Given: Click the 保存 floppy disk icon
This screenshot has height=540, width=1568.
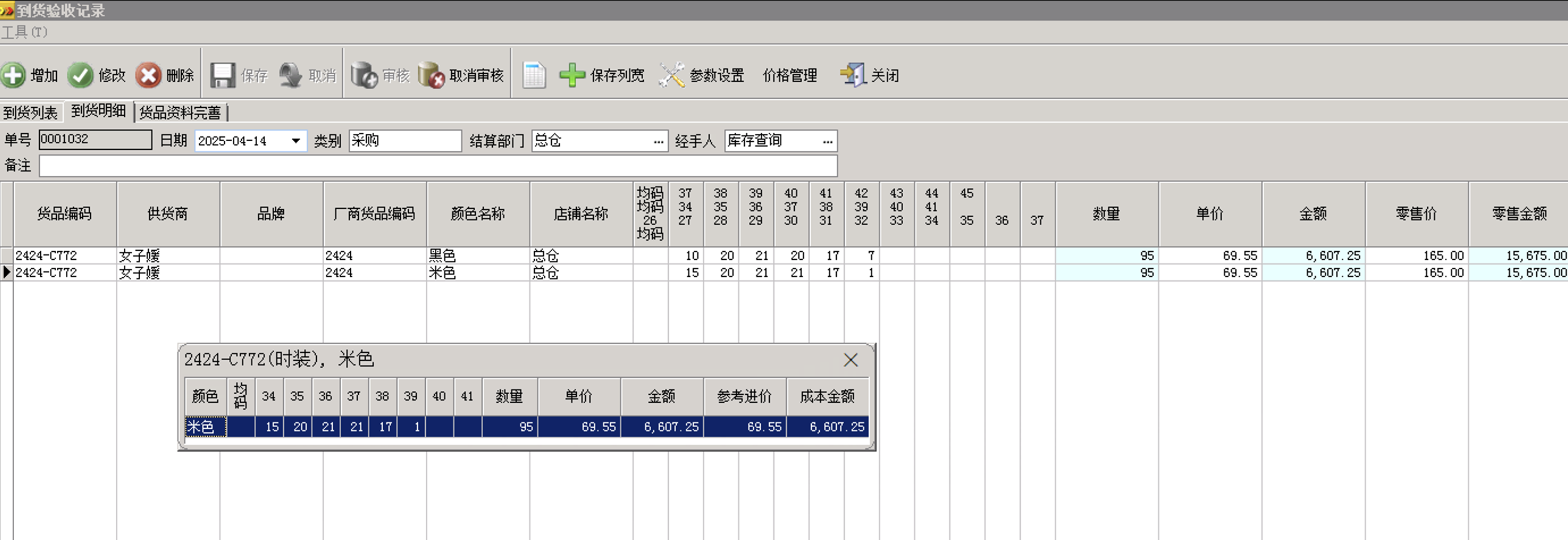Looking at the screenshot, I should click(x=223, y=75).
